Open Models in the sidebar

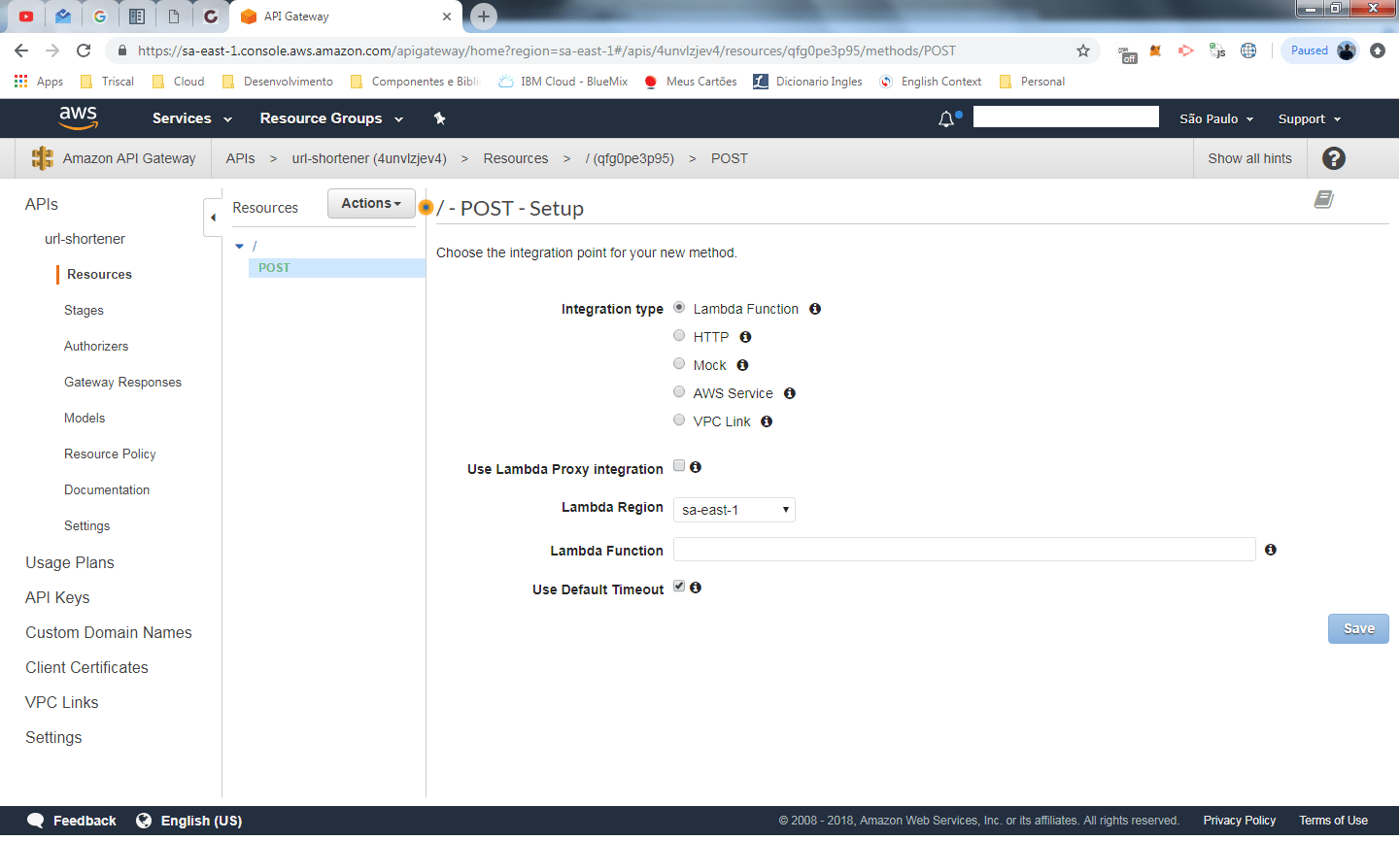pos(85,418)
